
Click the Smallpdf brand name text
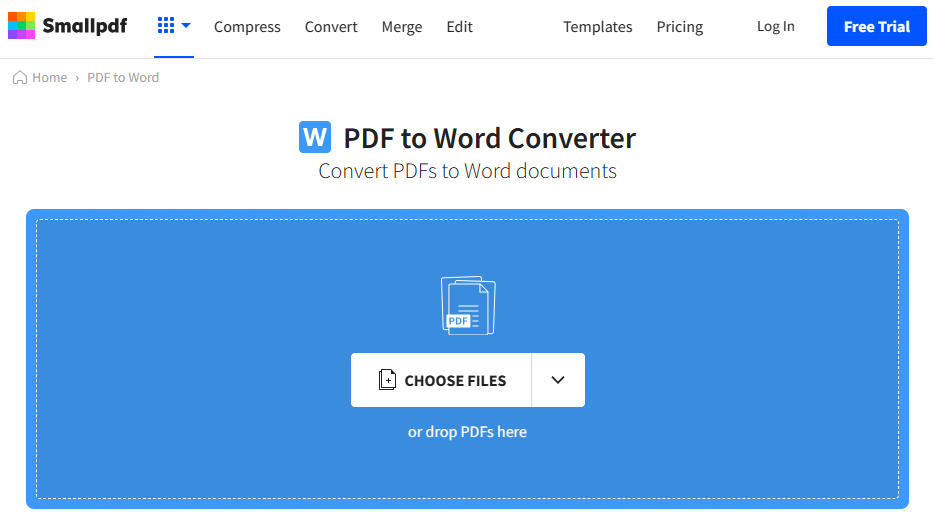pyautogui.click(x=84, y=26)
